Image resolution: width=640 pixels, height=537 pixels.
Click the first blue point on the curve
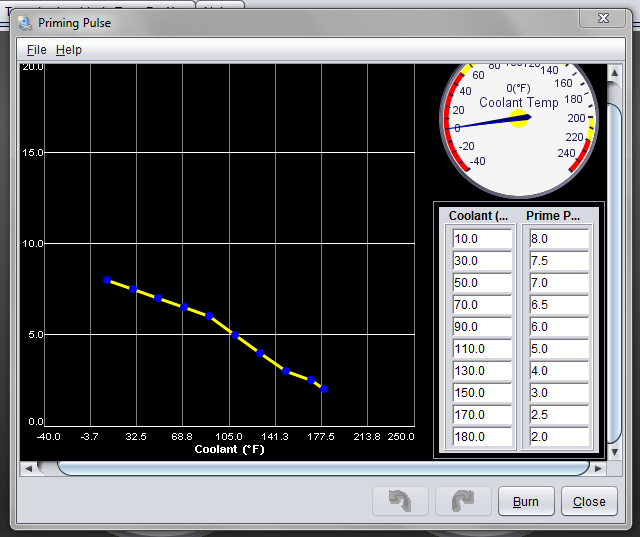point(107,280)
